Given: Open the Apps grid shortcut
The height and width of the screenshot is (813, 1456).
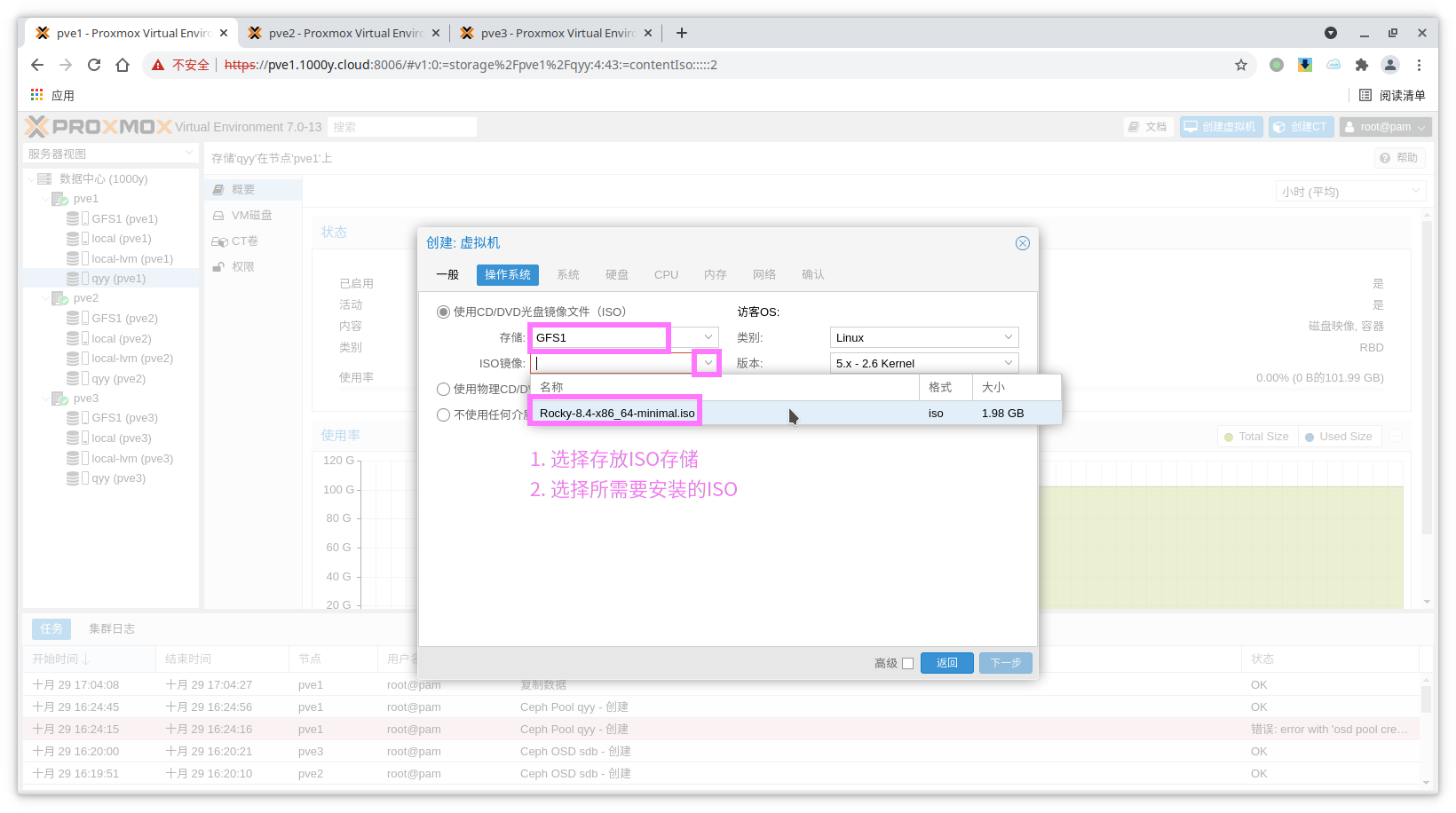Looking at the screenshot, I should [37, 95].
